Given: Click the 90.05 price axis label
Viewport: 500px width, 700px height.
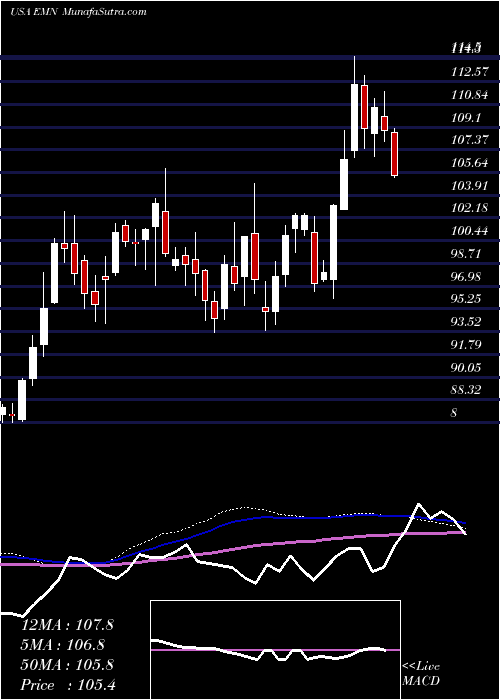Looking at the screenshot, I should (x=464, y=367).
